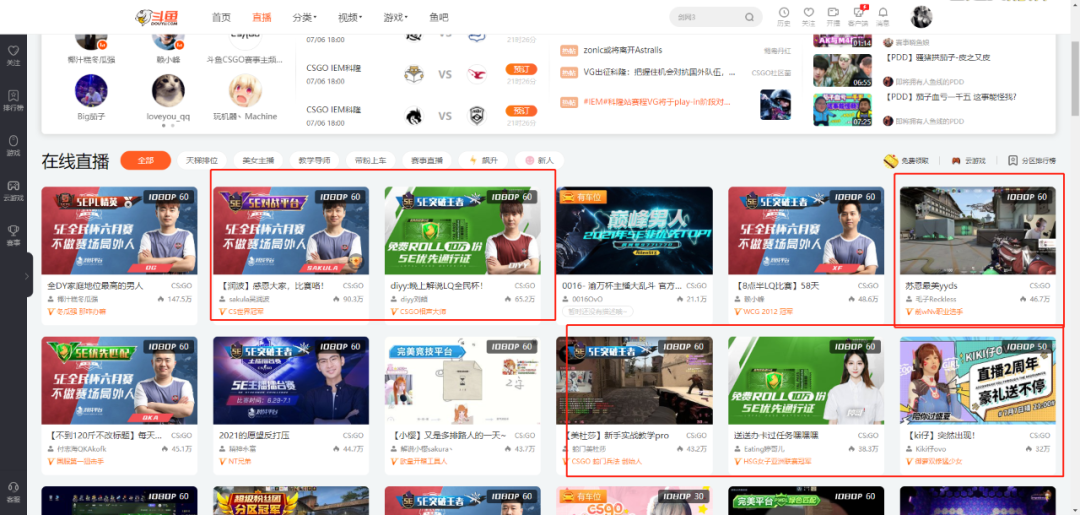1080x515 pixels.
Task: Go to 首页 nav tab
Action: (x=221, y=17)
